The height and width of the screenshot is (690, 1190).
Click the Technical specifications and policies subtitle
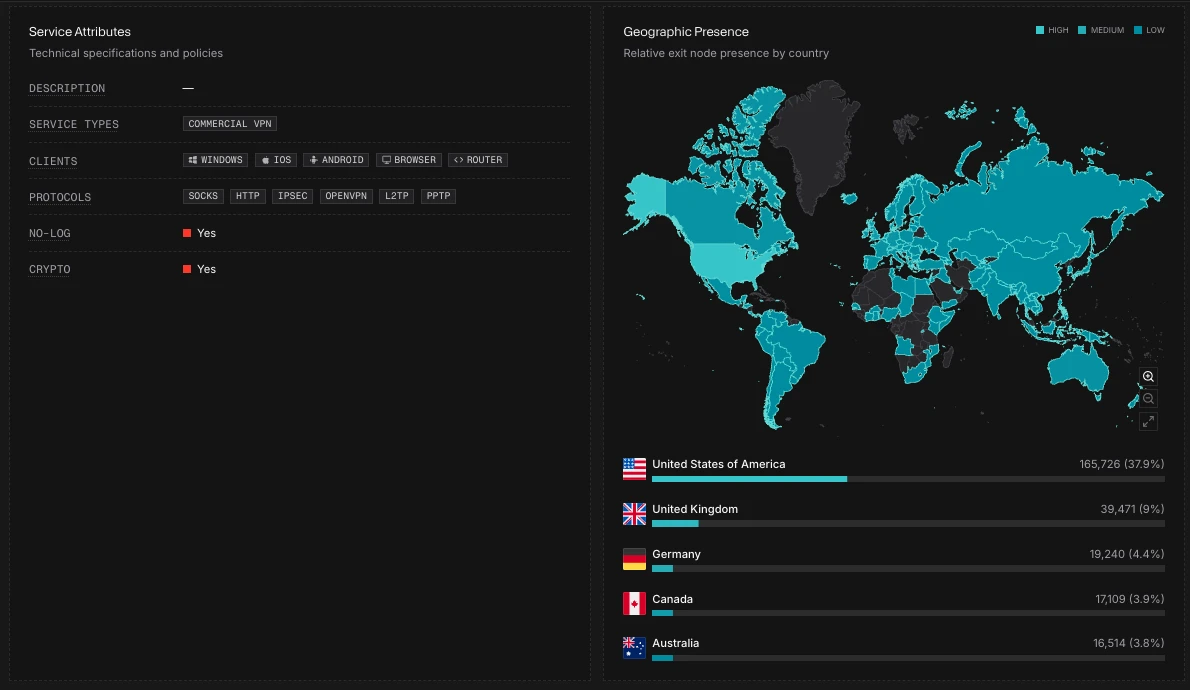coord(126,53)
